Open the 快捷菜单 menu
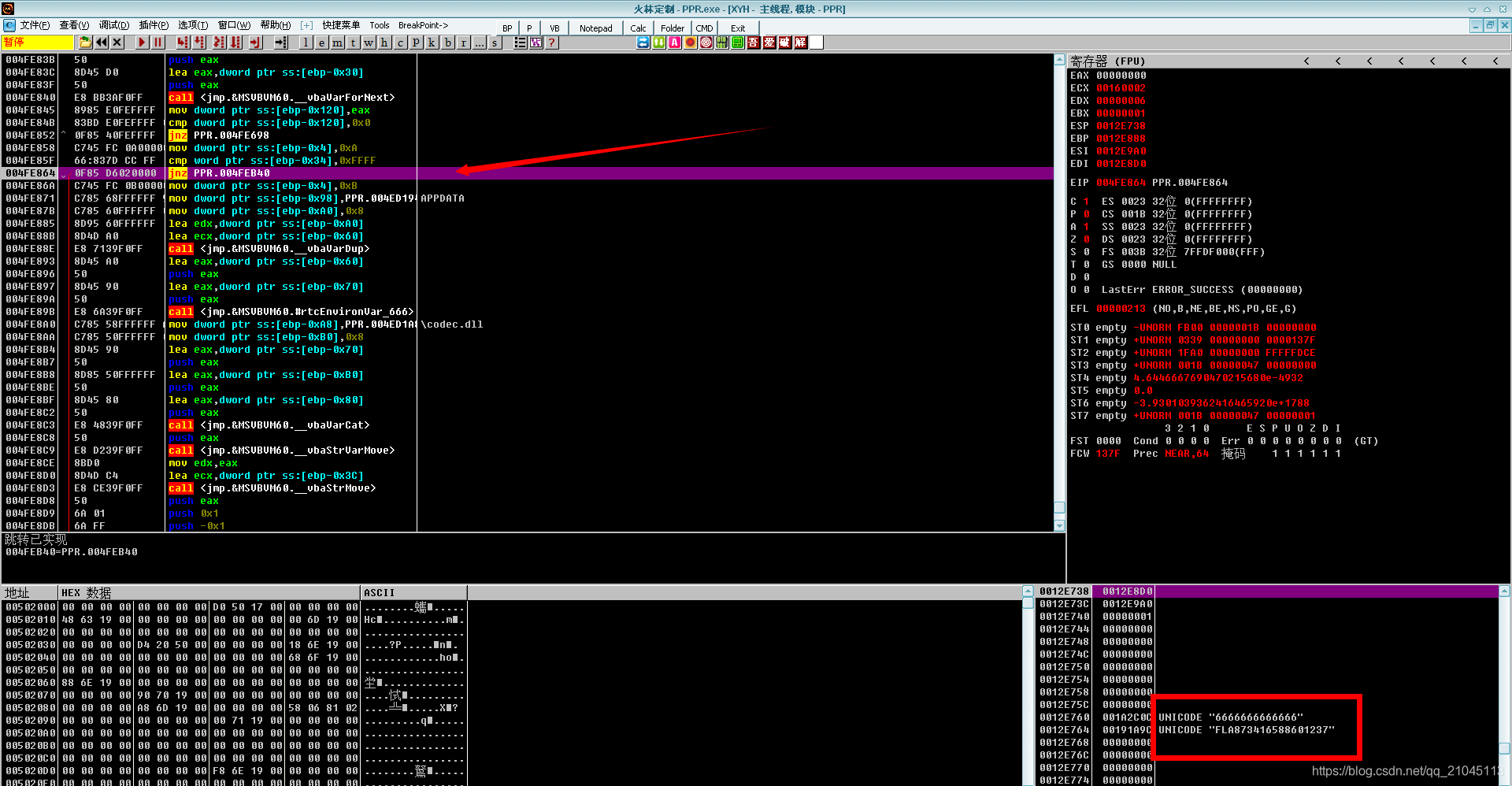 (341, 25)
